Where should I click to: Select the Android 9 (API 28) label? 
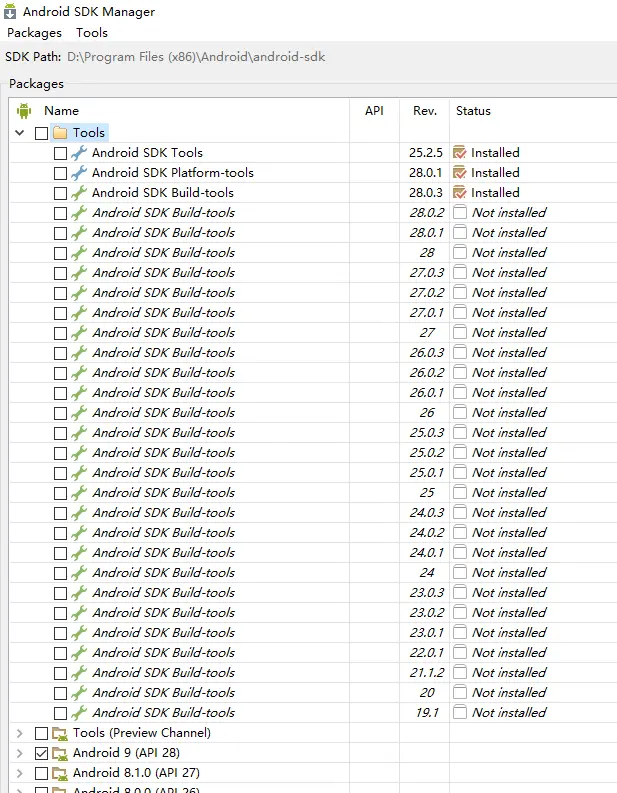[x=126, y=753]
